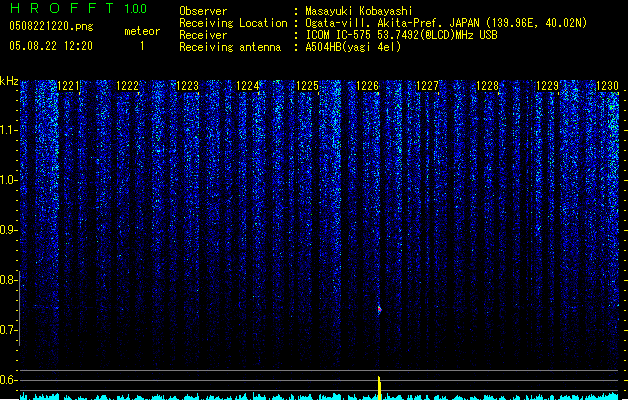Select the filename 0508221220.png
The height and width of the screenshot is (400, 629).
tap(51, 27)
